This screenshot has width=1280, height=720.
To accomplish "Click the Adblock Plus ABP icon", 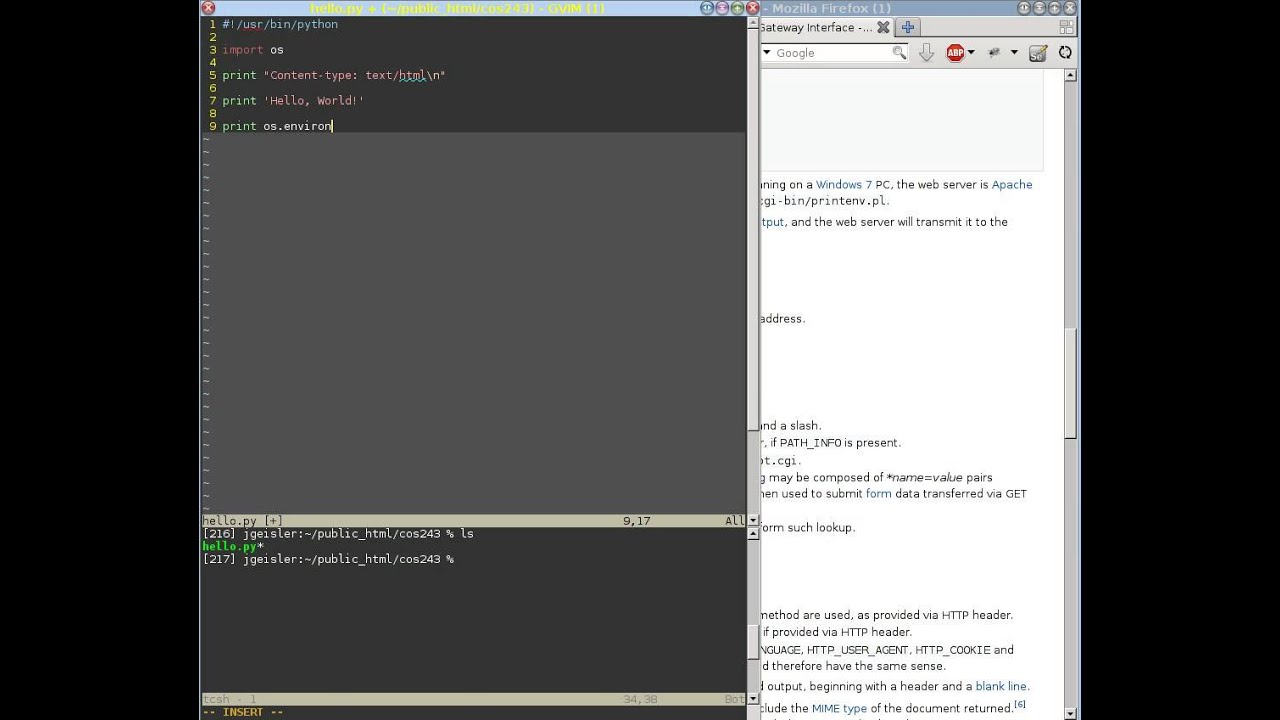I will coord(955,53).
